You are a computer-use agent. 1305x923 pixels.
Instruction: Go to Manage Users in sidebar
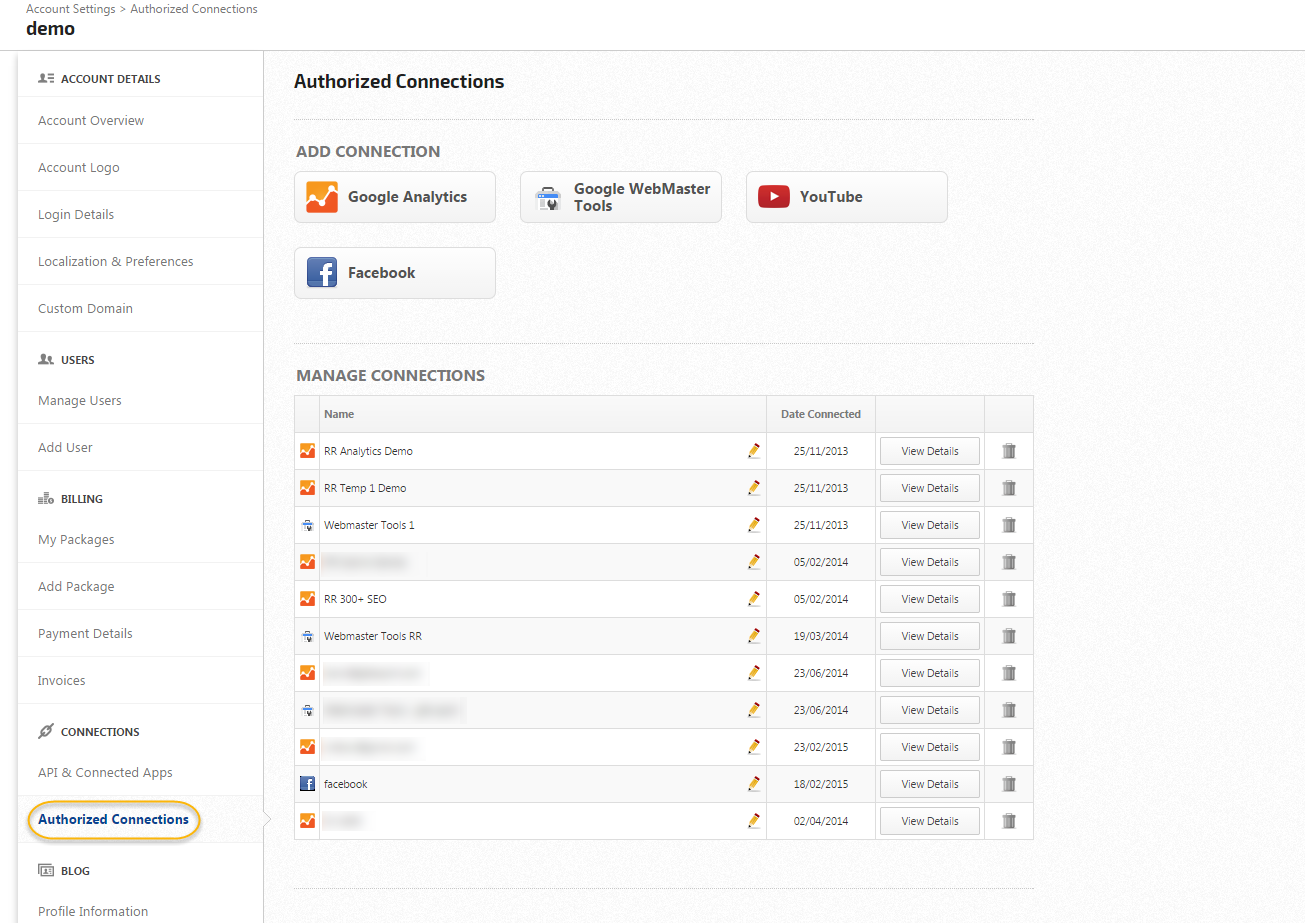click(80, 401)
